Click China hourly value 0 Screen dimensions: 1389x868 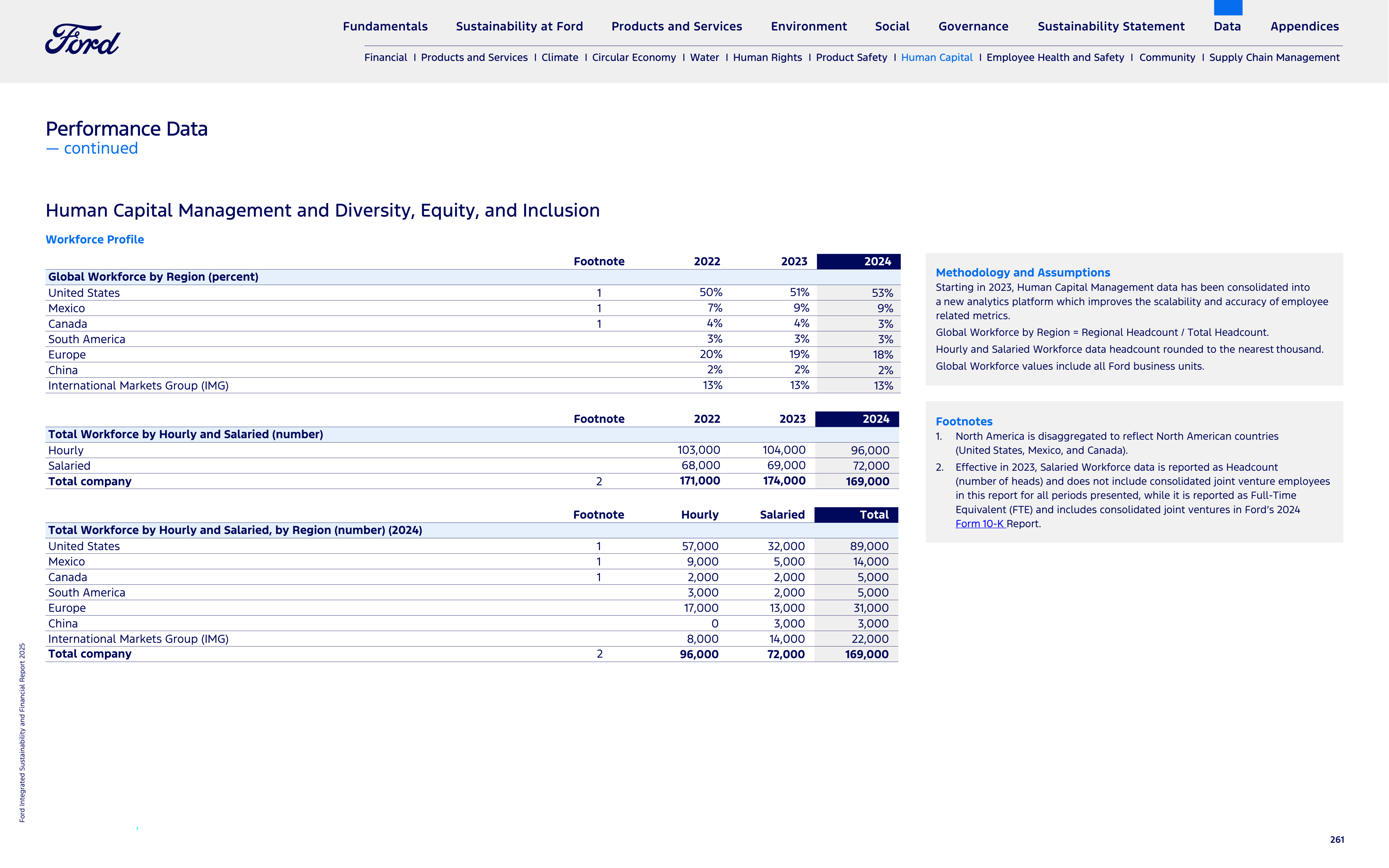point(714,624)
